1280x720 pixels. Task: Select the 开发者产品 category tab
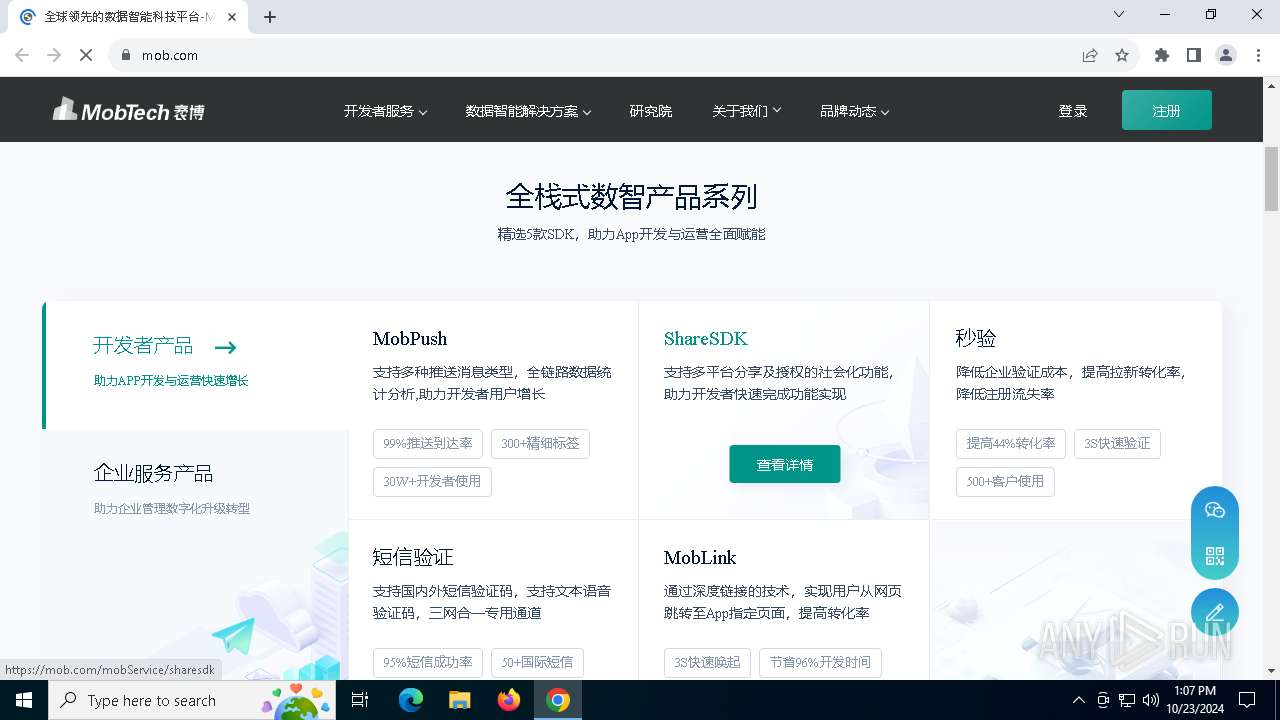196,365
